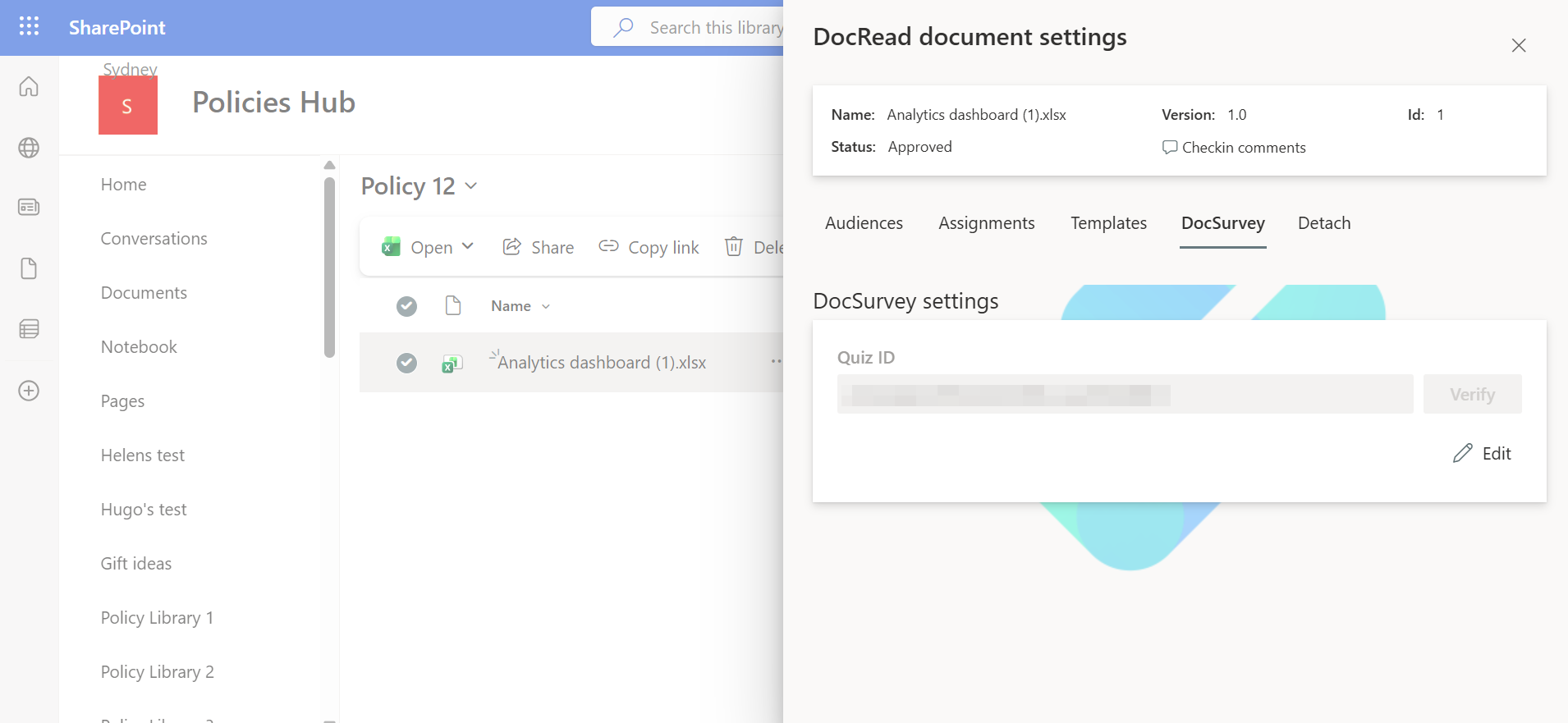This screenshot has height=723, width=1568.
Task: Click the Create plus icon in rail
Action: [x=29, y=391]
